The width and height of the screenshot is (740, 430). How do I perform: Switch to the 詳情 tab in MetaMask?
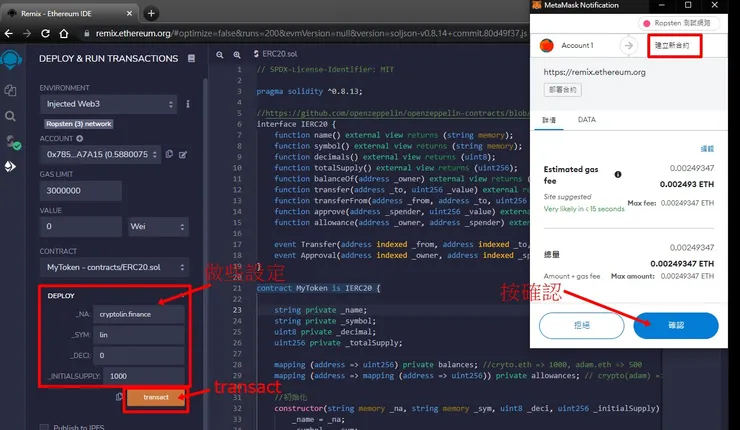tap(549, 120)
